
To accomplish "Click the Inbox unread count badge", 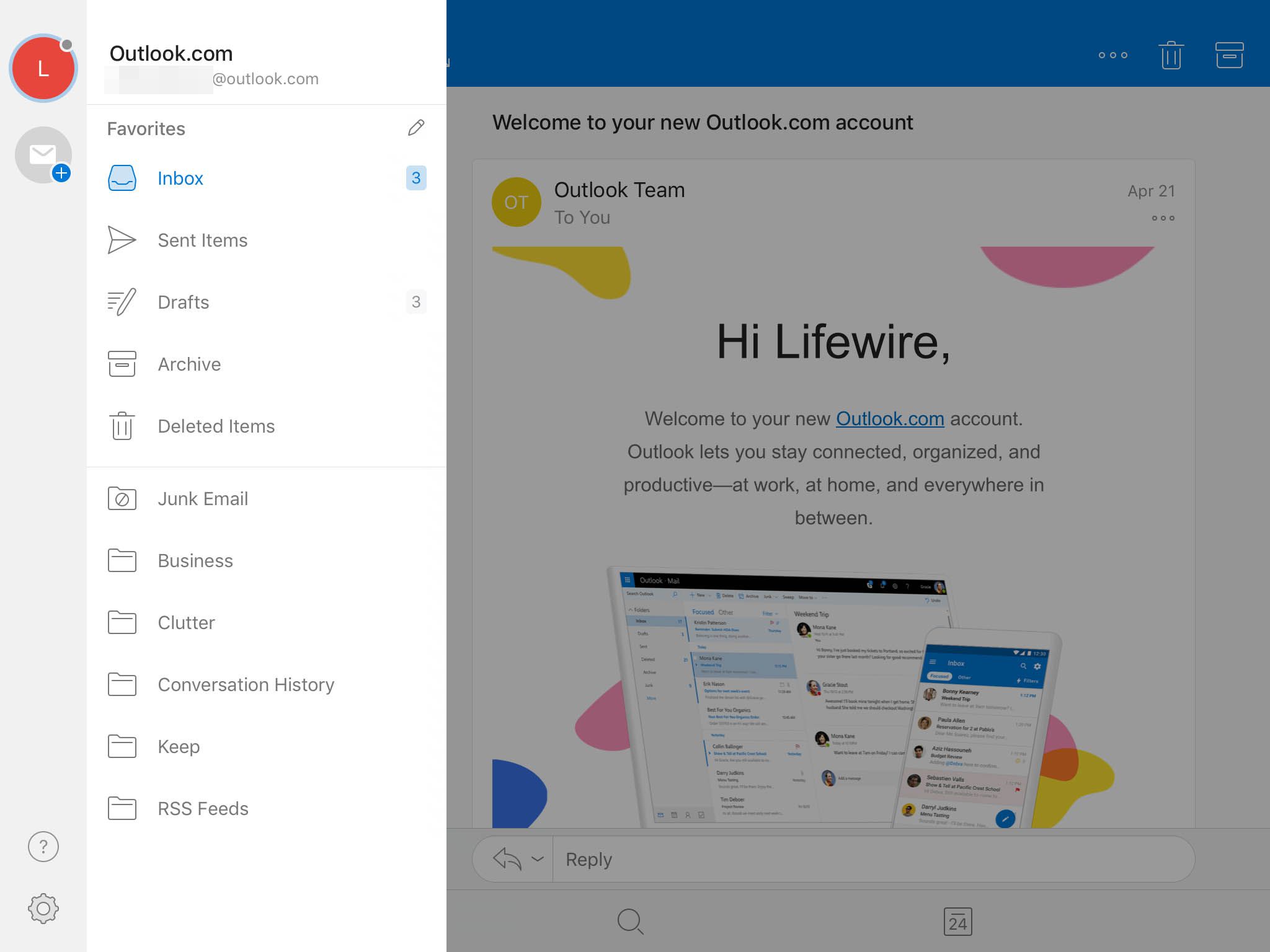I will [416, 178].
